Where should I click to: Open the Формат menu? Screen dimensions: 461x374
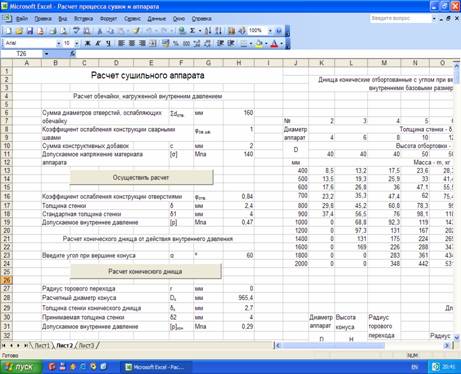pyautogui.click(x=108, y=19)
